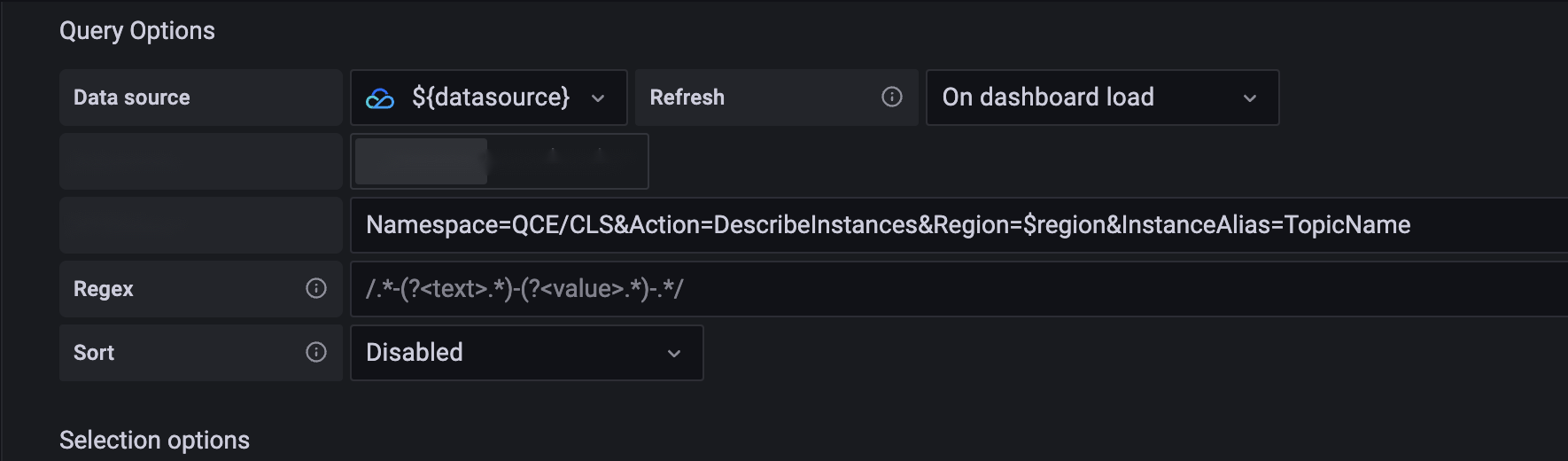Expand the ${datasource} dropdown chevron
The image size is (1568, 461).
pyautogui.click(x=598, y=98)
